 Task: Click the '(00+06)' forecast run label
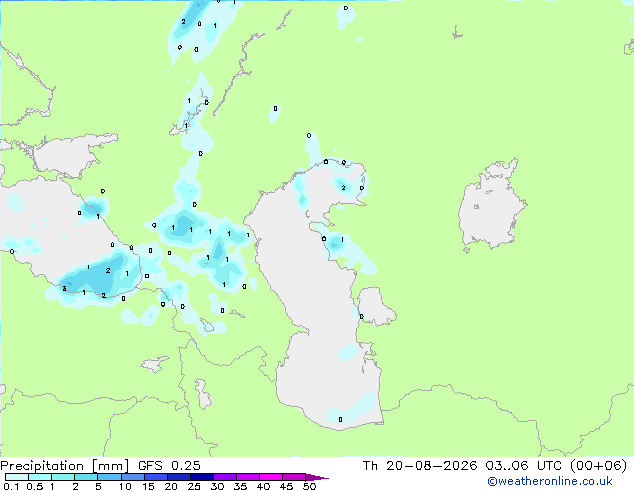point(598,466)
